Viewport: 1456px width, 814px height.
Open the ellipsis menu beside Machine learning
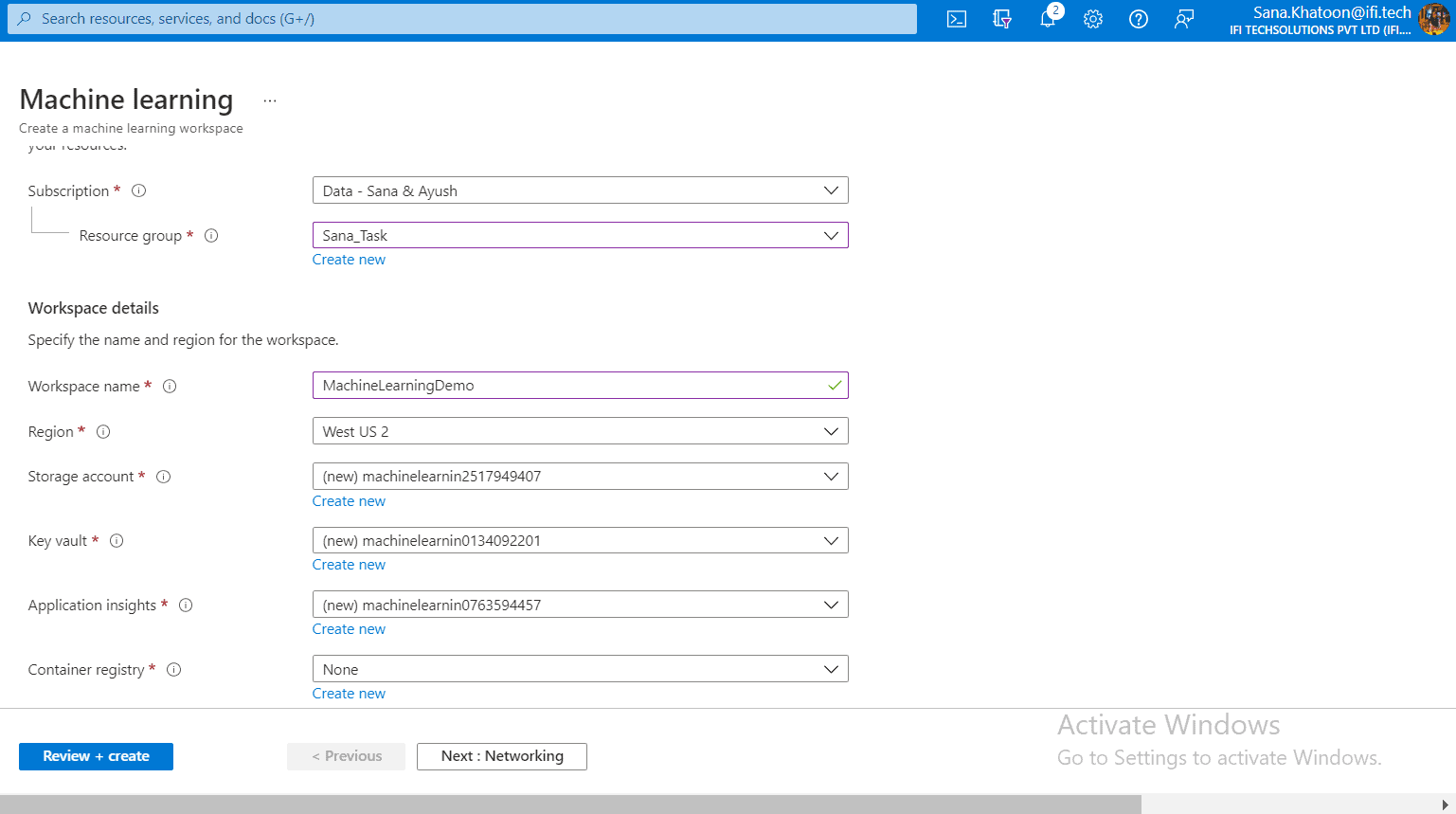[270, 100]
